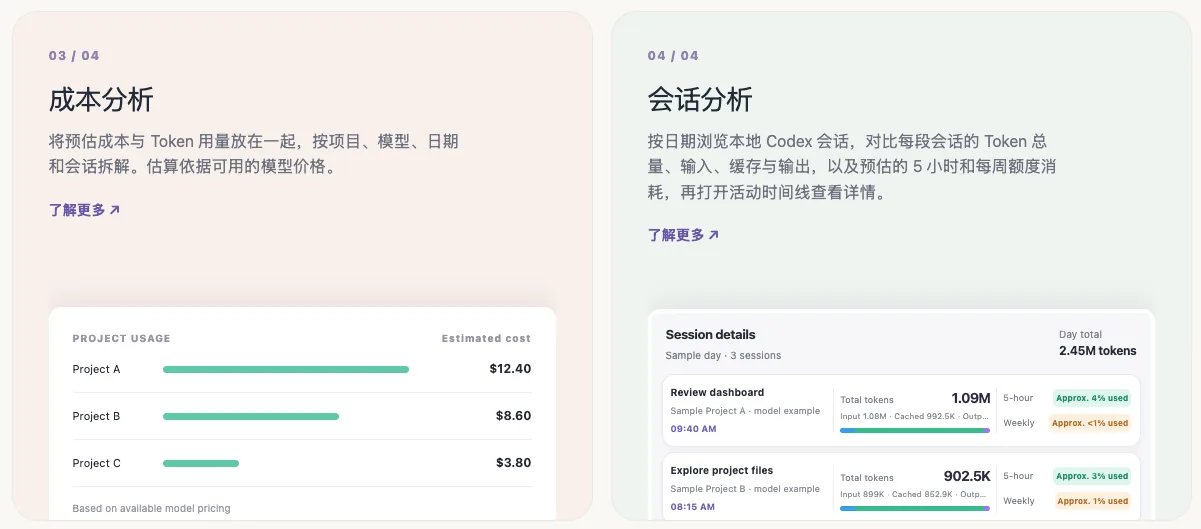Click the Project A row label

click(x=96, y=369)
